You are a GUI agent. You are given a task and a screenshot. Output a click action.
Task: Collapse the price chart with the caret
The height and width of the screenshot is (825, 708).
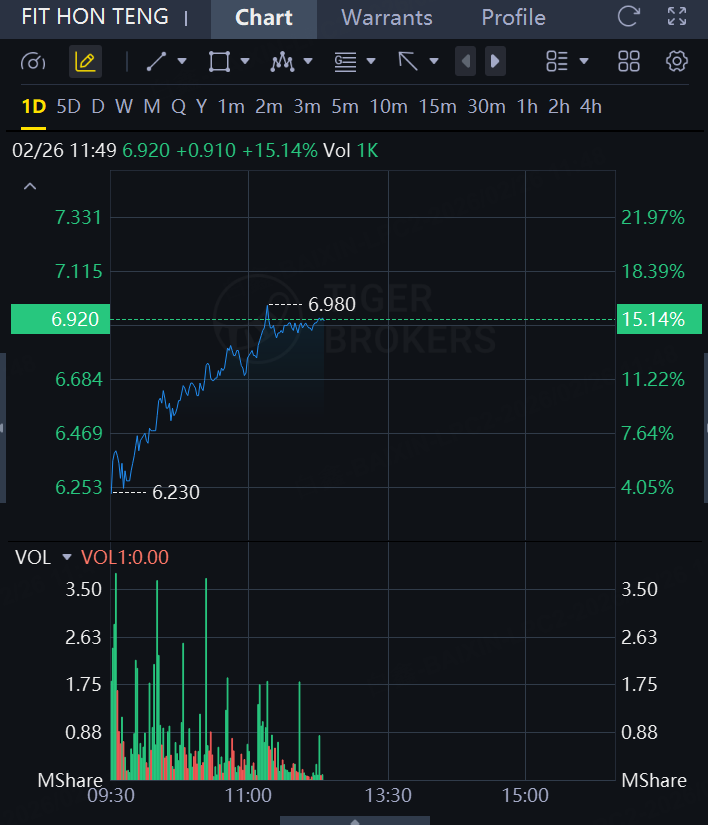30,186
